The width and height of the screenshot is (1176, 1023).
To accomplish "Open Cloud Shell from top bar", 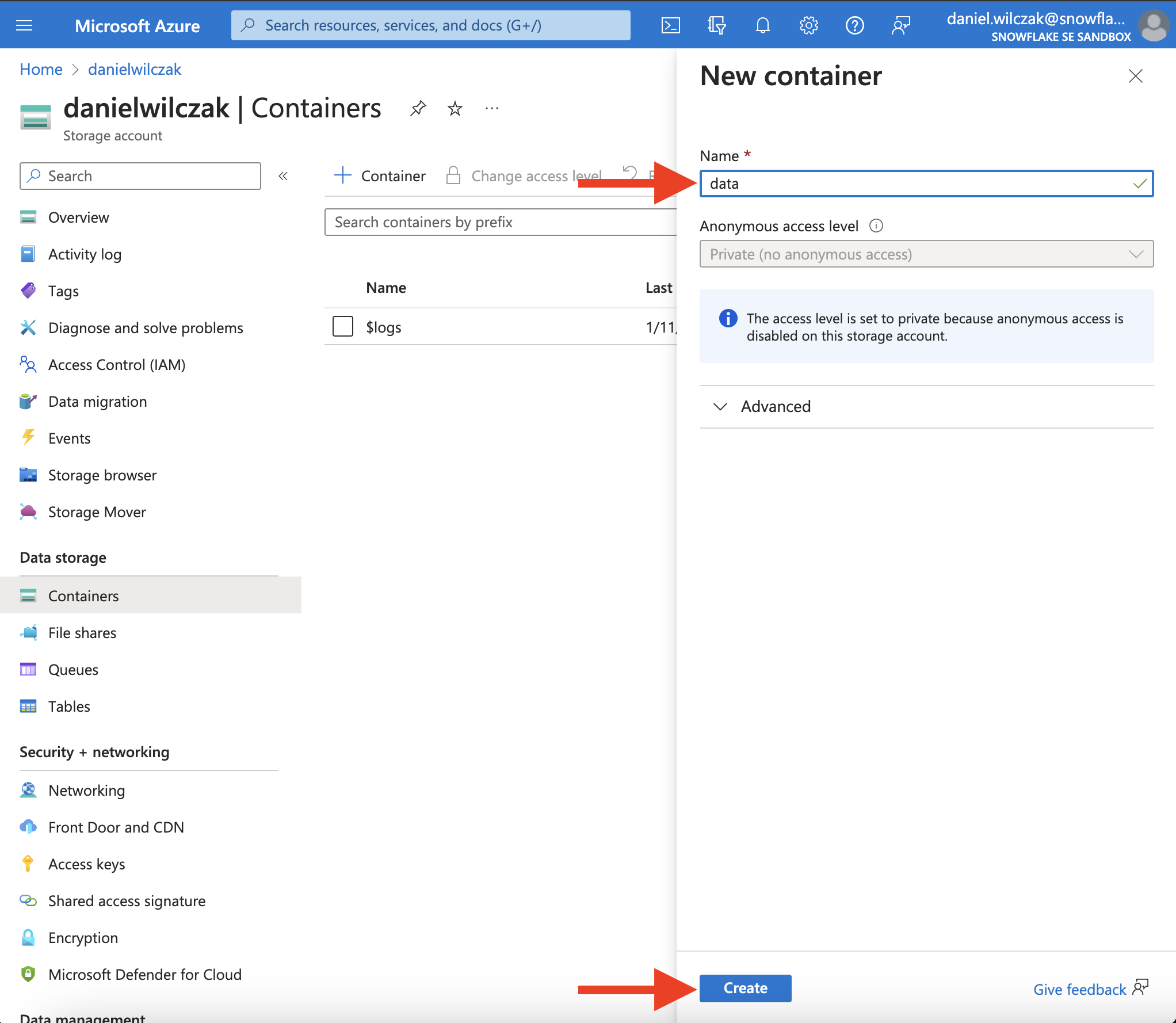I will (670, 25).
